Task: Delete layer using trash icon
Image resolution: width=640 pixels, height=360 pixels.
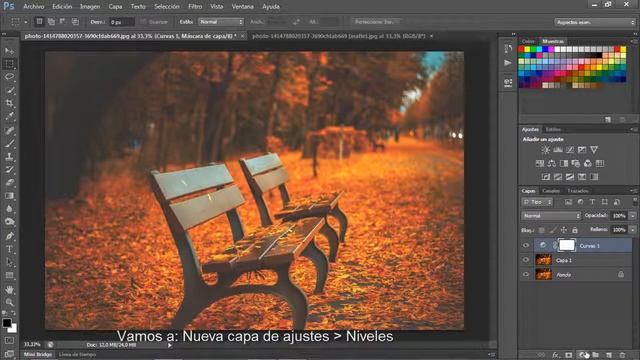Action: (622, 355)
